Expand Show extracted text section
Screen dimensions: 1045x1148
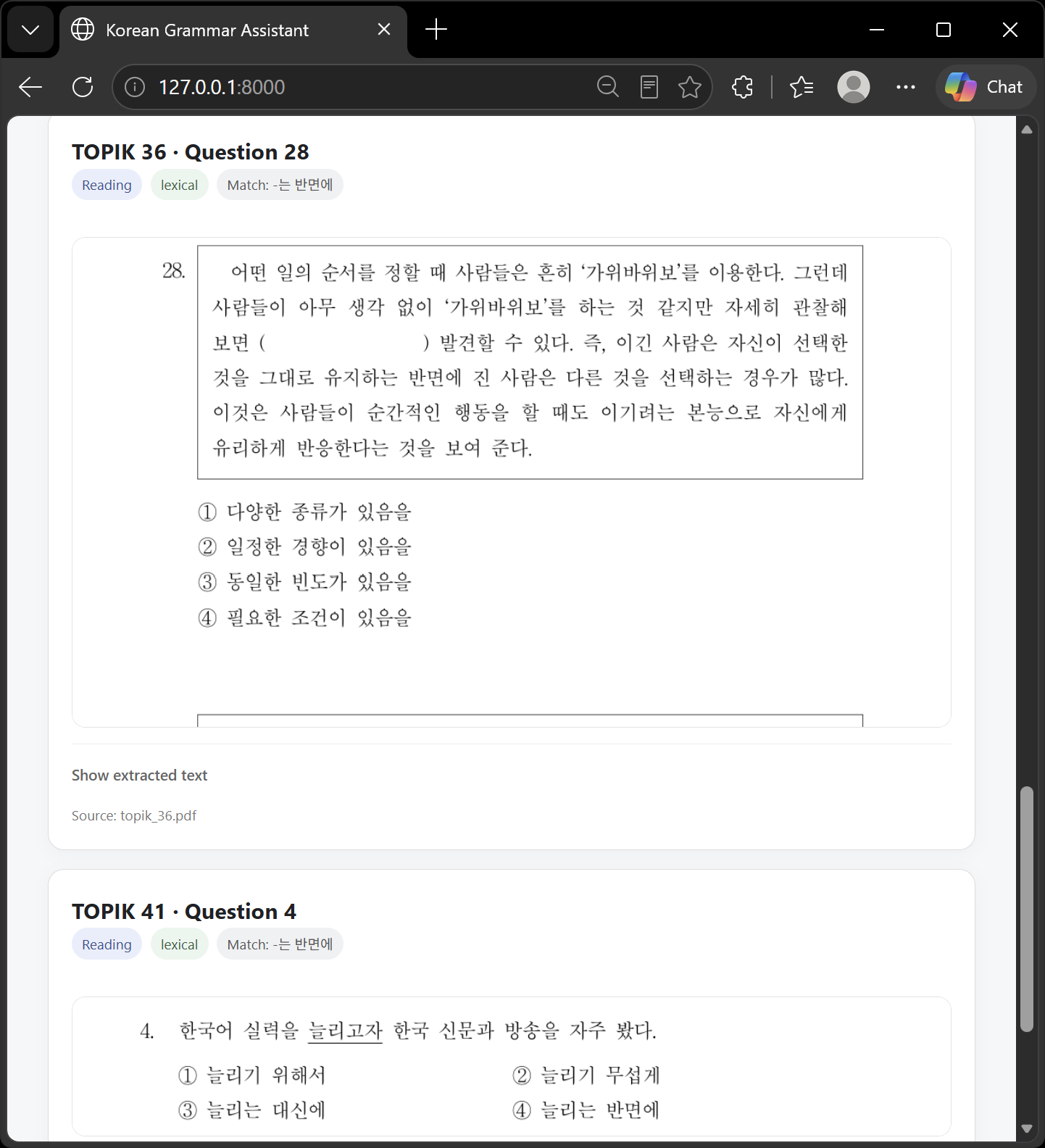(139, 775)
